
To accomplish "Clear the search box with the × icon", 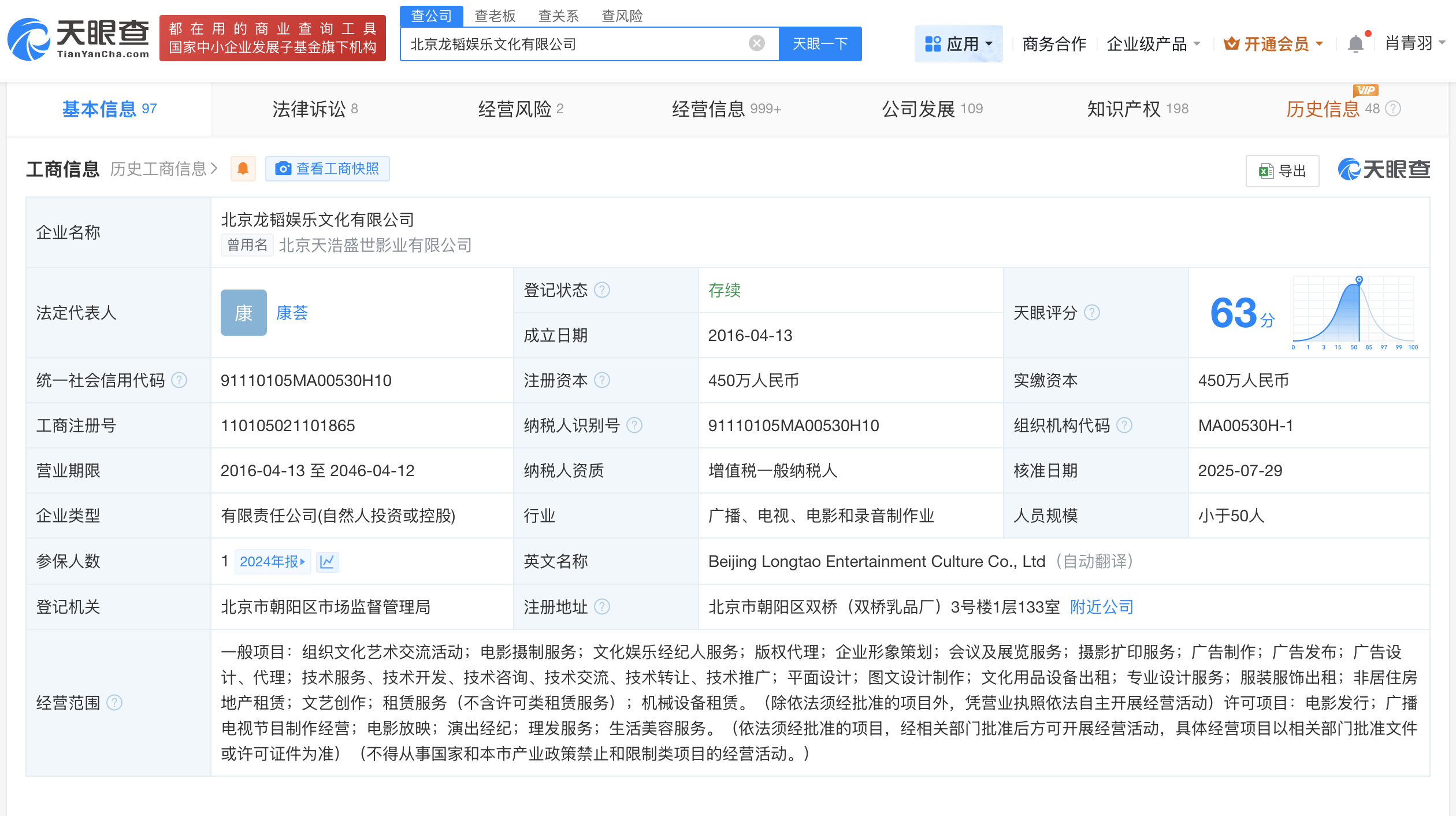I will [756, 43].
